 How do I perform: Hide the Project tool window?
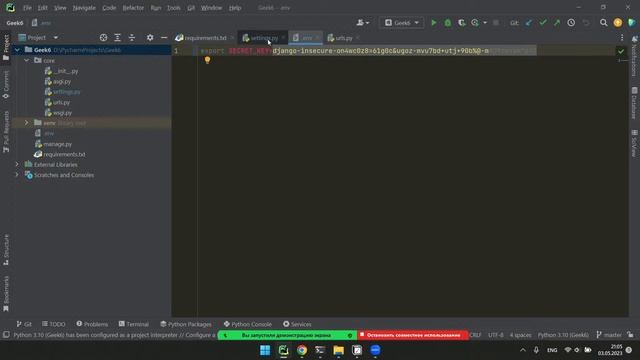click(x=164, y=38)
